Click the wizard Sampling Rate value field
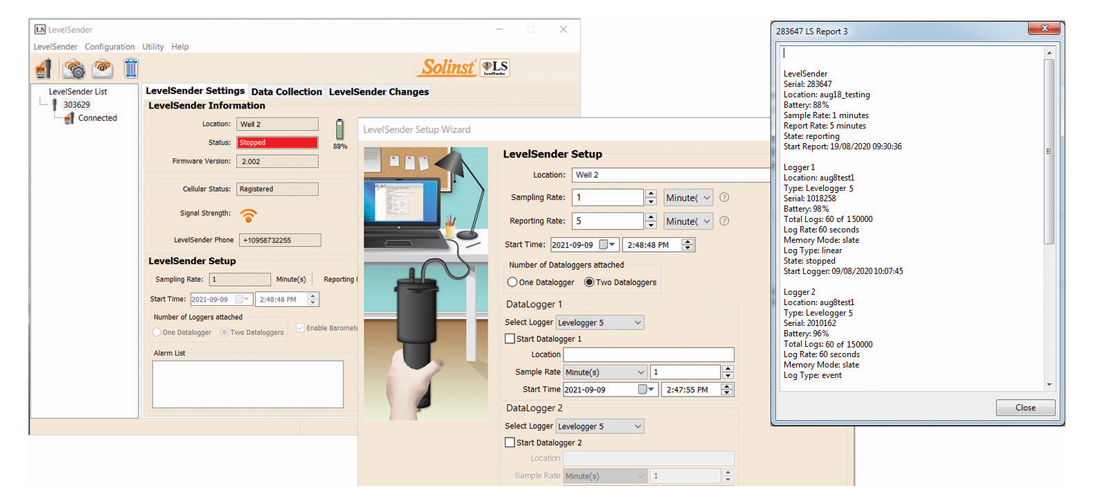The image size is (1100, 497). coord(608,198)
